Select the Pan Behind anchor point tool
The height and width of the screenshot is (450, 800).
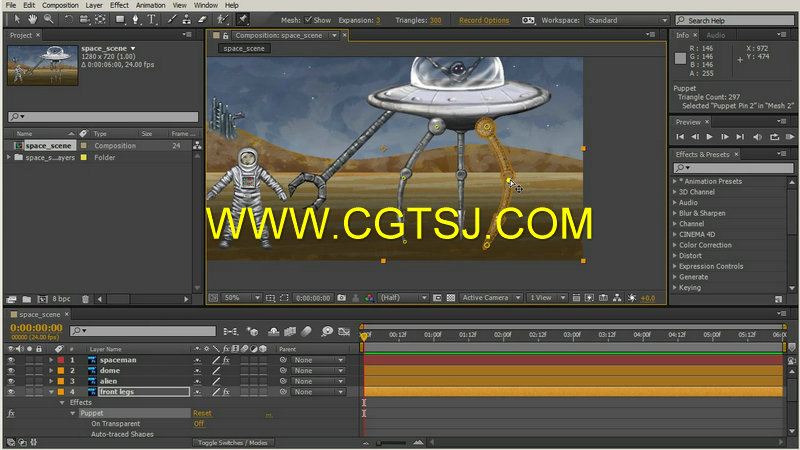point(101,19)
